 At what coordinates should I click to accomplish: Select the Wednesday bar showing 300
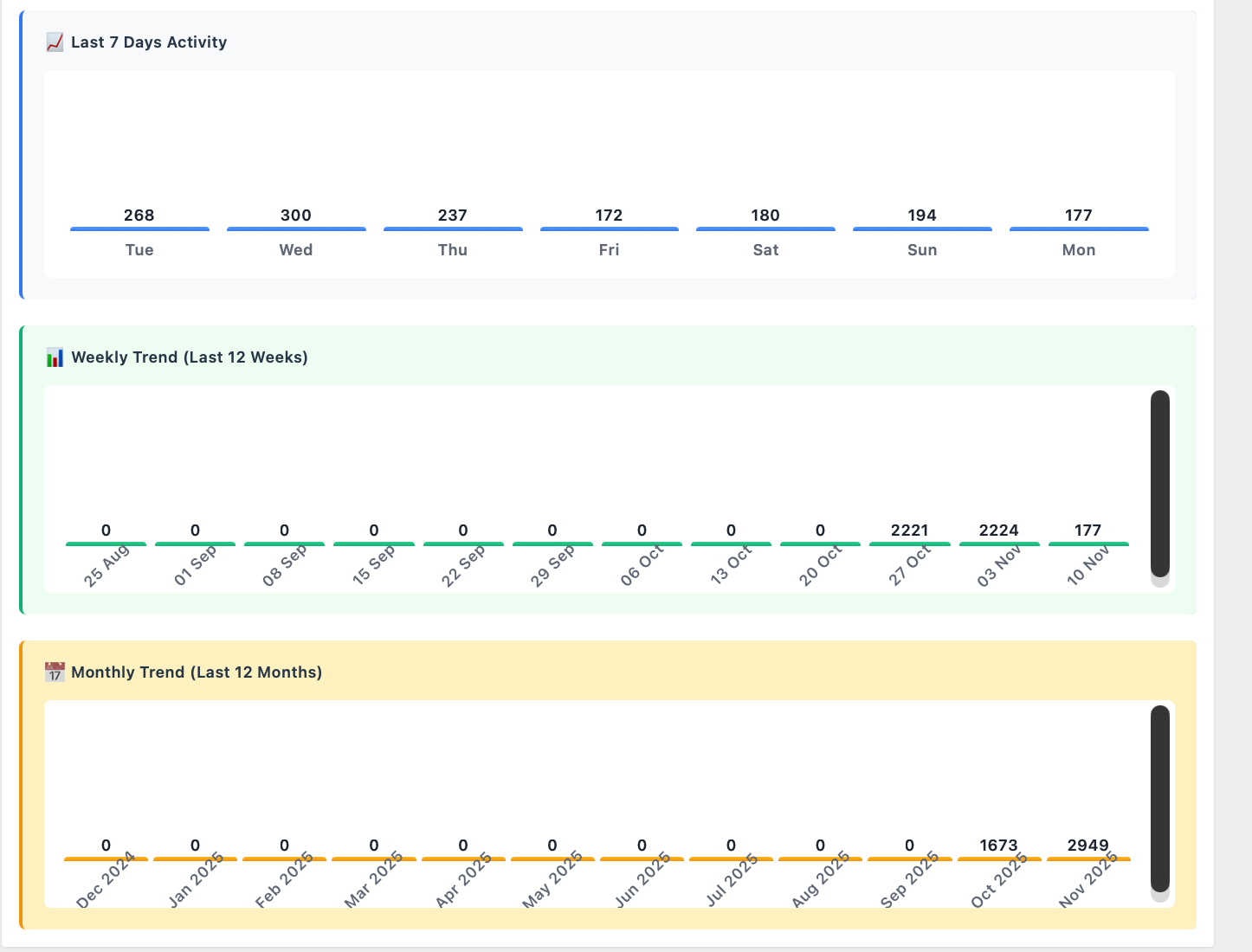point(296,228)
